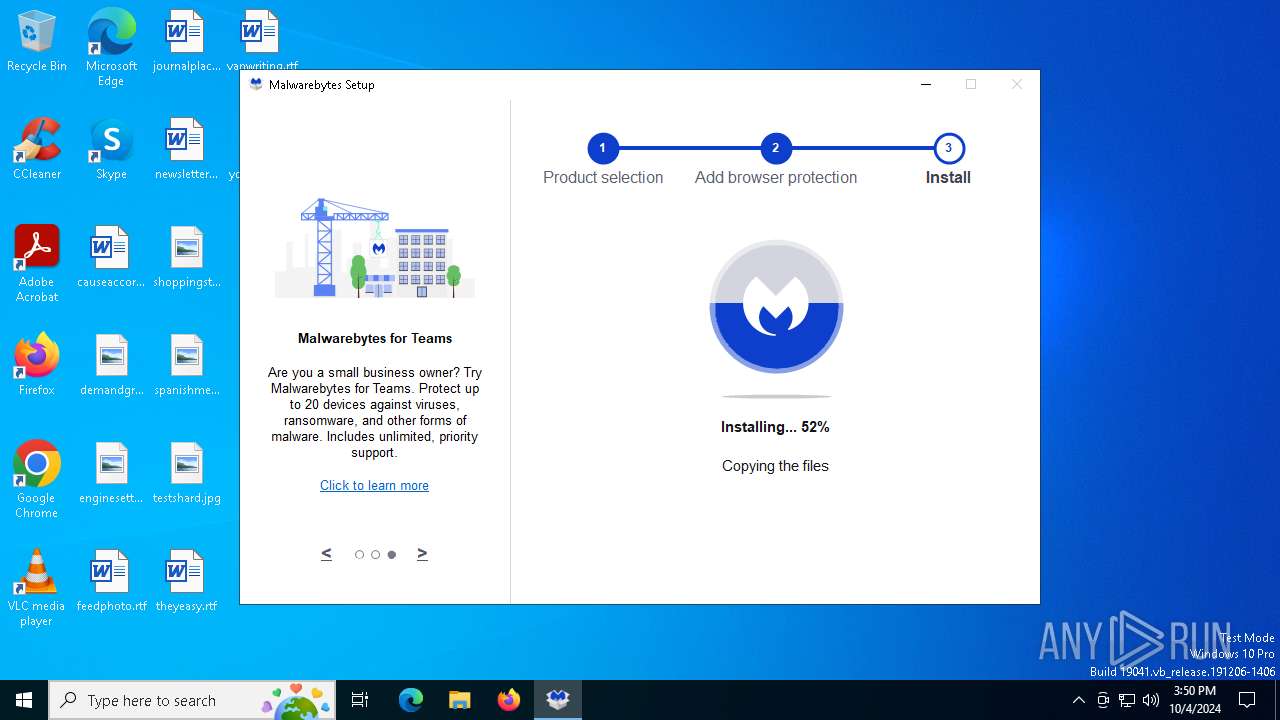Open the taskbar clock and date
Viewport: 1280px width, 720px height.
point(1195,700)
